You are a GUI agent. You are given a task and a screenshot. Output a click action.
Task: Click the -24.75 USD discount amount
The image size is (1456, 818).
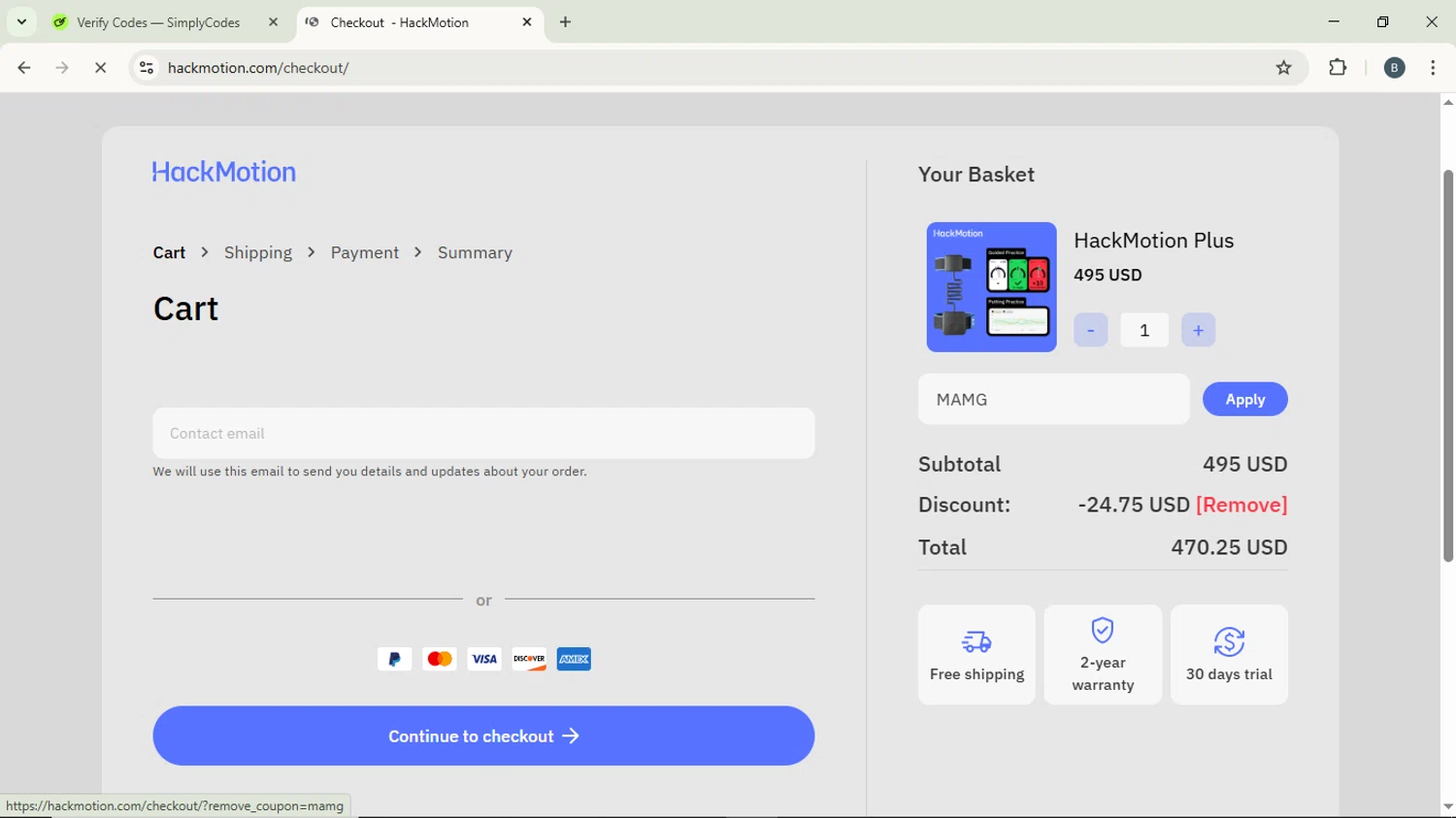(x=1134, y=505)
